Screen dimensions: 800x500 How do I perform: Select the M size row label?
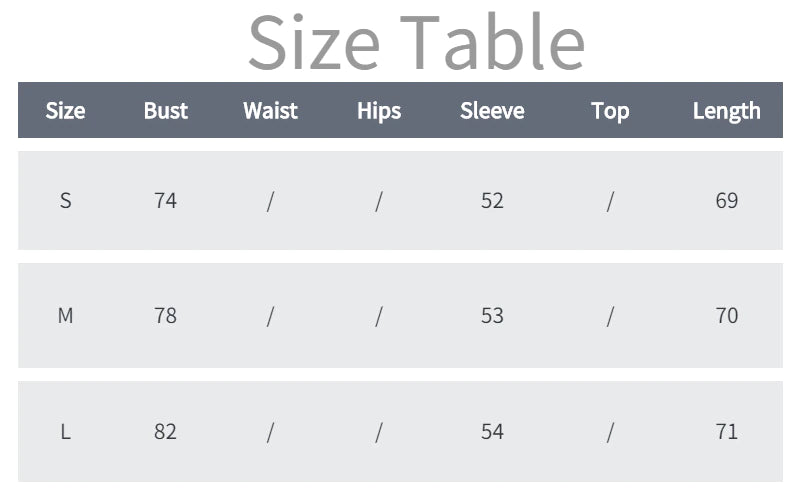(65, 316)
